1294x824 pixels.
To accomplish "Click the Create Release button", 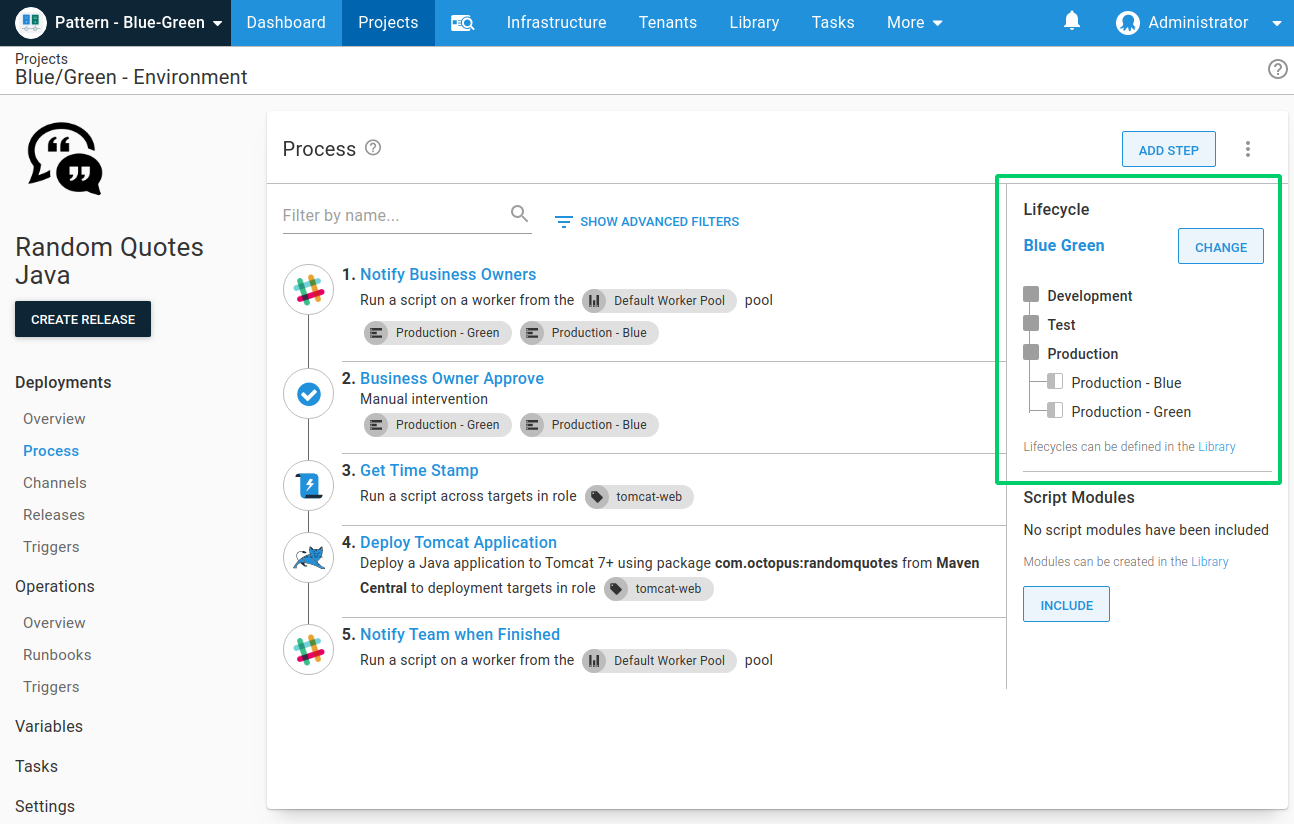I will [x=83, y=319].
